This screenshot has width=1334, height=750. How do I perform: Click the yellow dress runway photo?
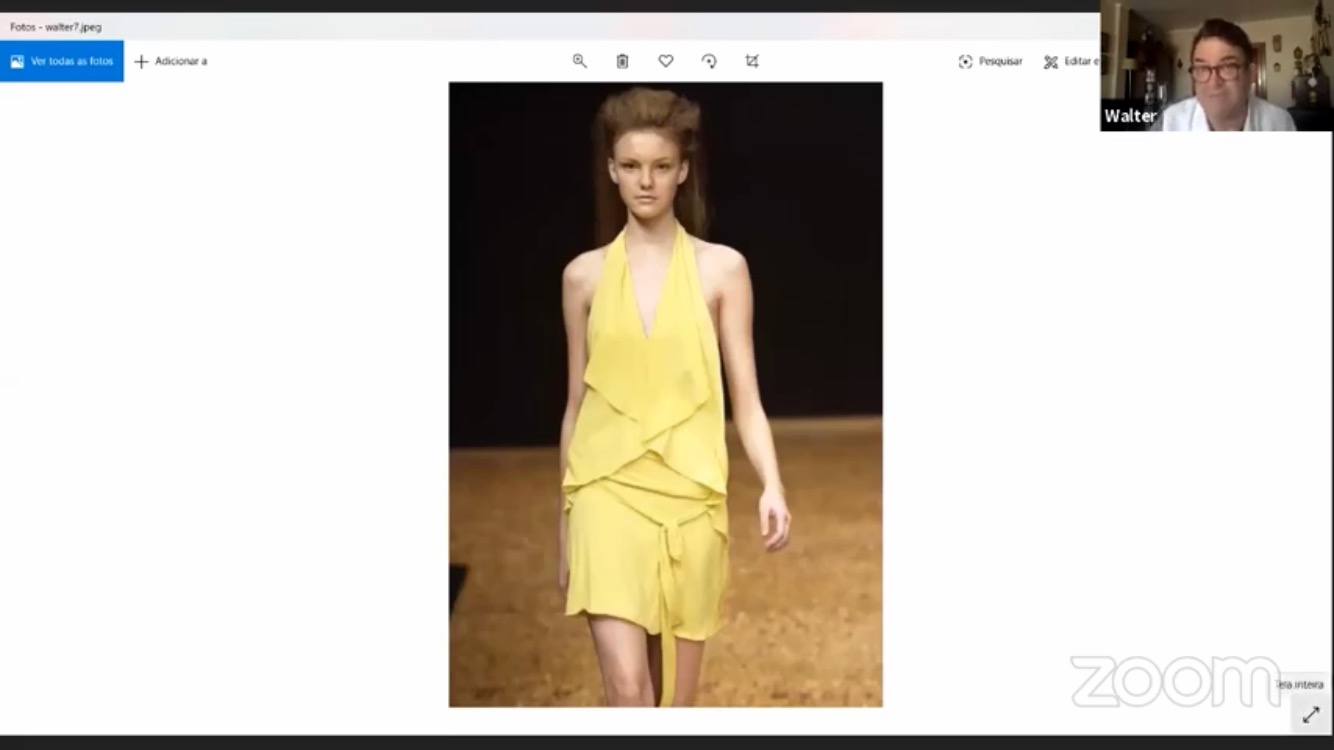pyautogui.click(x=665, y=394)
